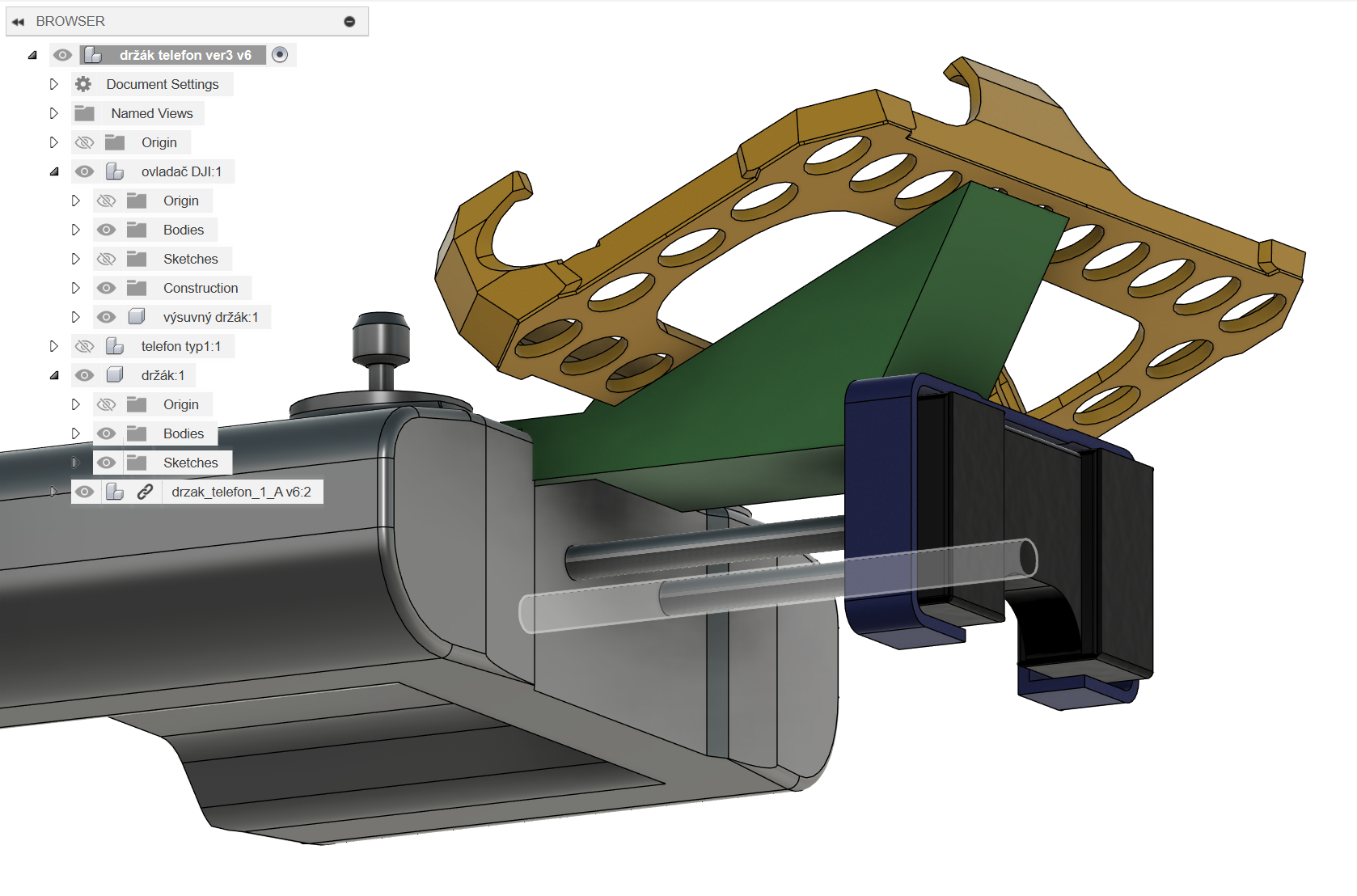Click the Document Settings gear icon
1357x896 pixels.
(83, 84)
